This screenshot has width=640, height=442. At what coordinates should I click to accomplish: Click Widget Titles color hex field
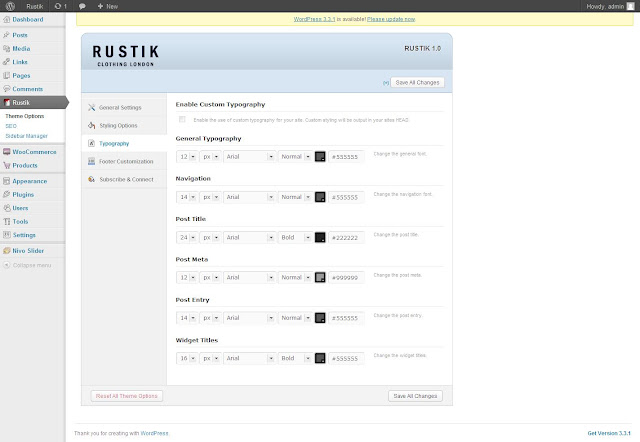tap(346, 358)
